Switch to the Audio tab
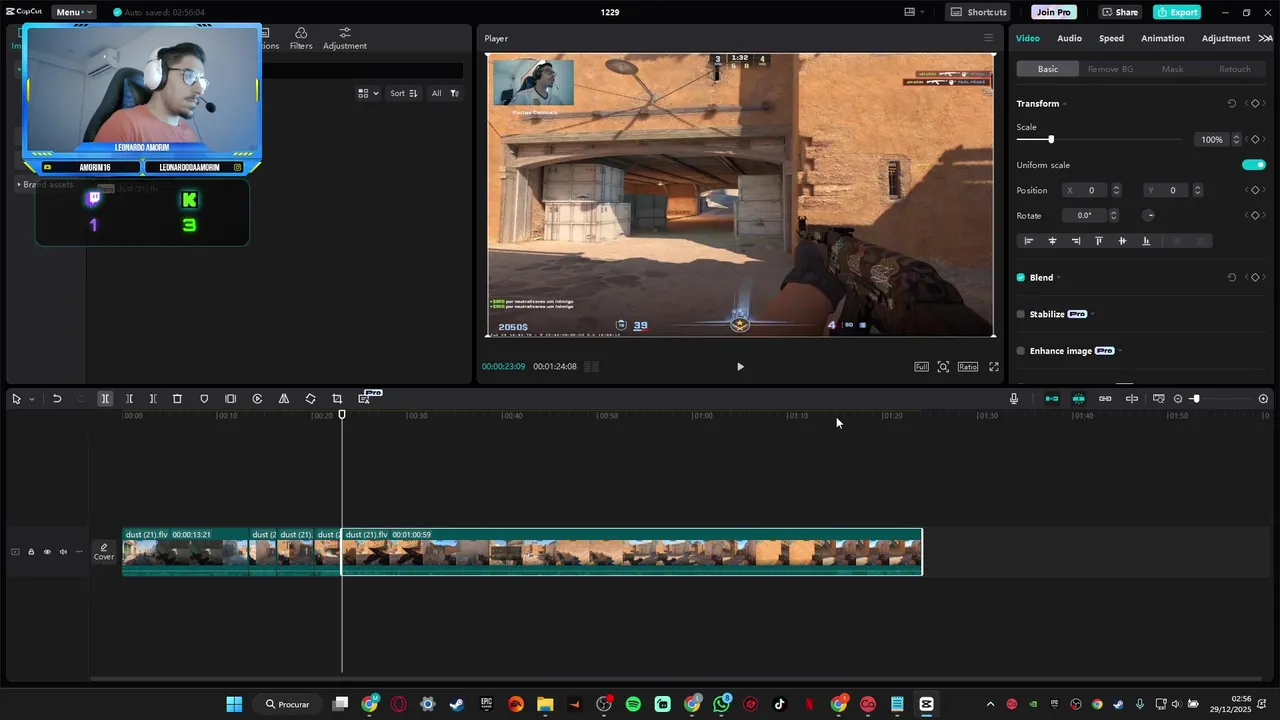 (x=1069, y=38)
